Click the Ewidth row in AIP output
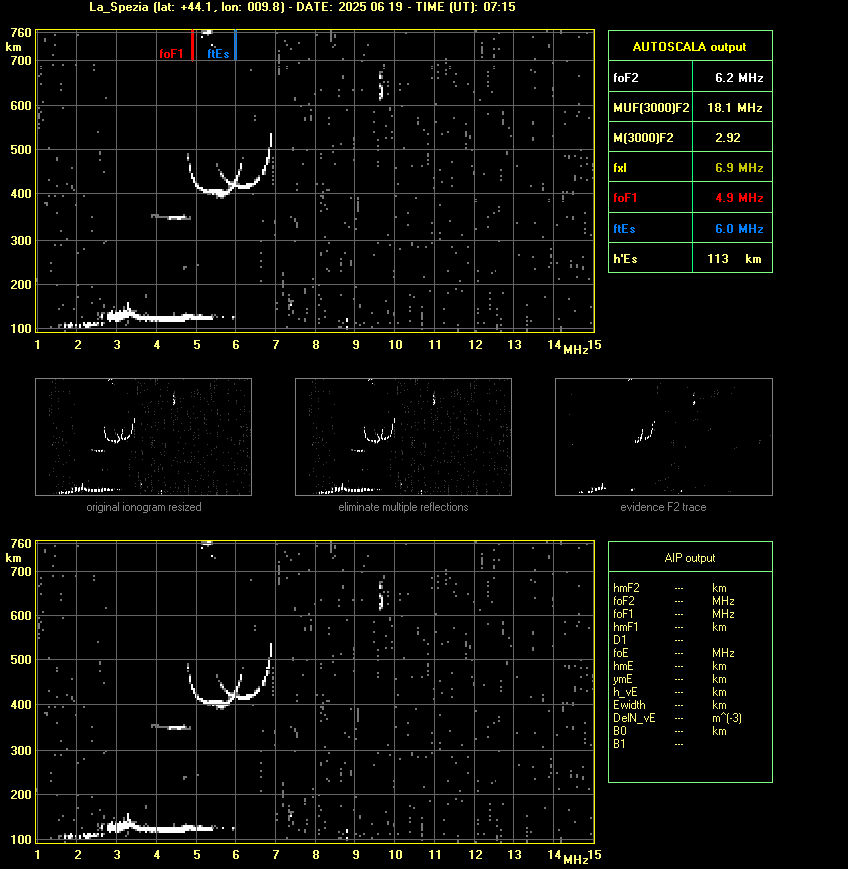The height and width of the screenshot is (869, 848). click(670, 705)
